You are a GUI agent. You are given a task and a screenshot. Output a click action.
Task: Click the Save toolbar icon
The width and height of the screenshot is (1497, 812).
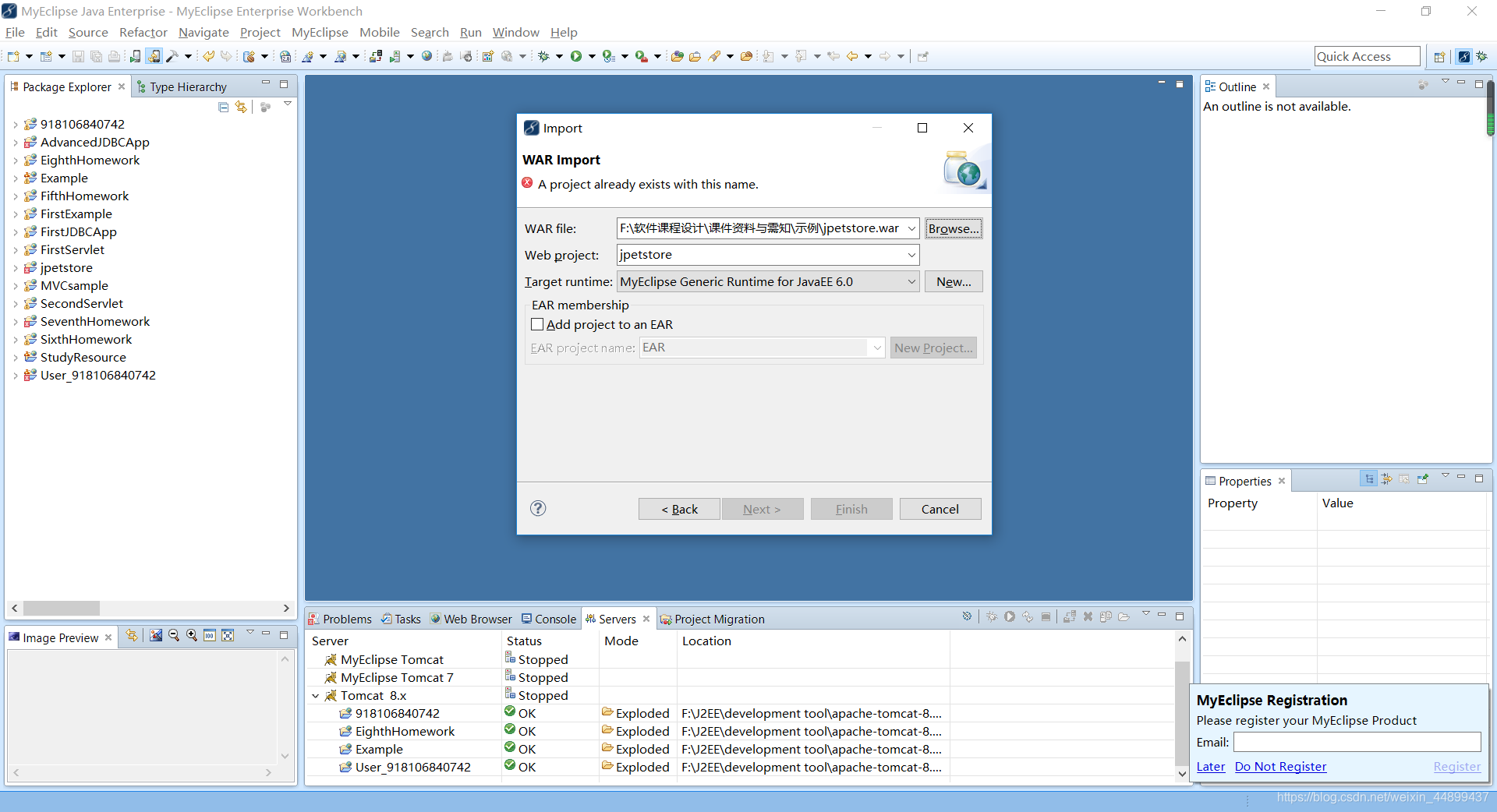[78, 56]
